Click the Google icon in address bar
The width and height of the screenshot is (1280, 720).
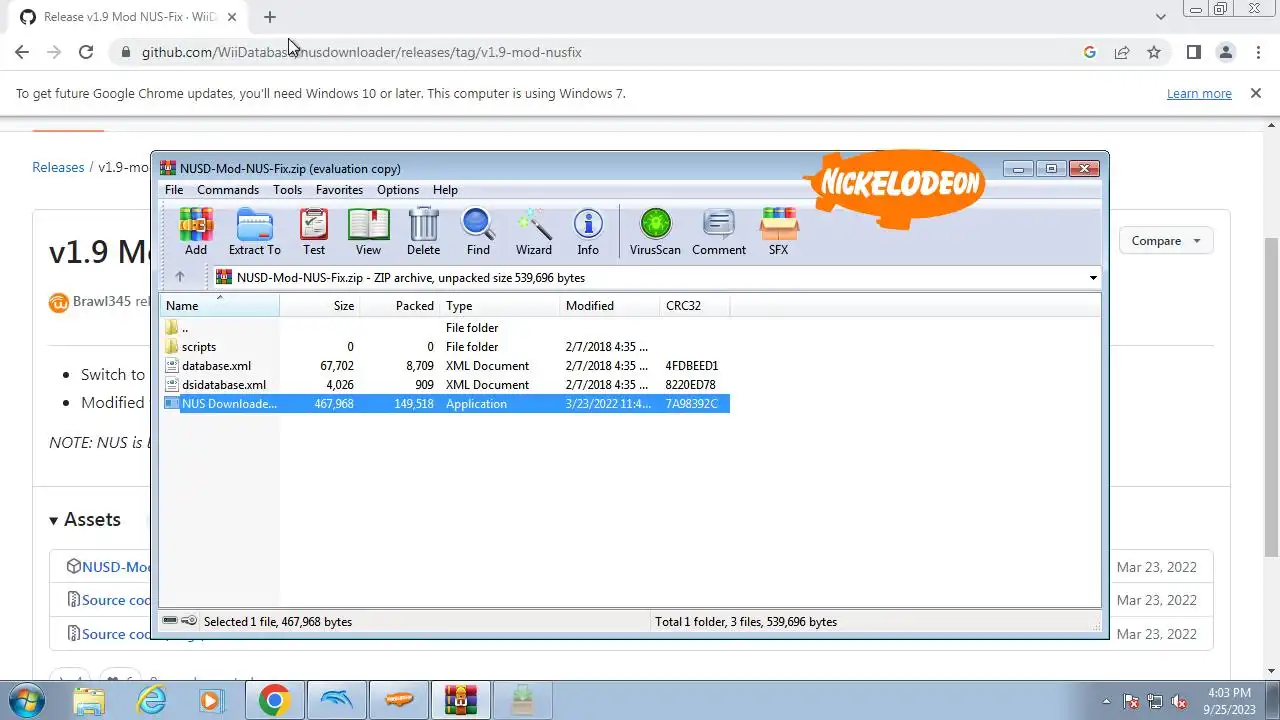pos(1090,52)
